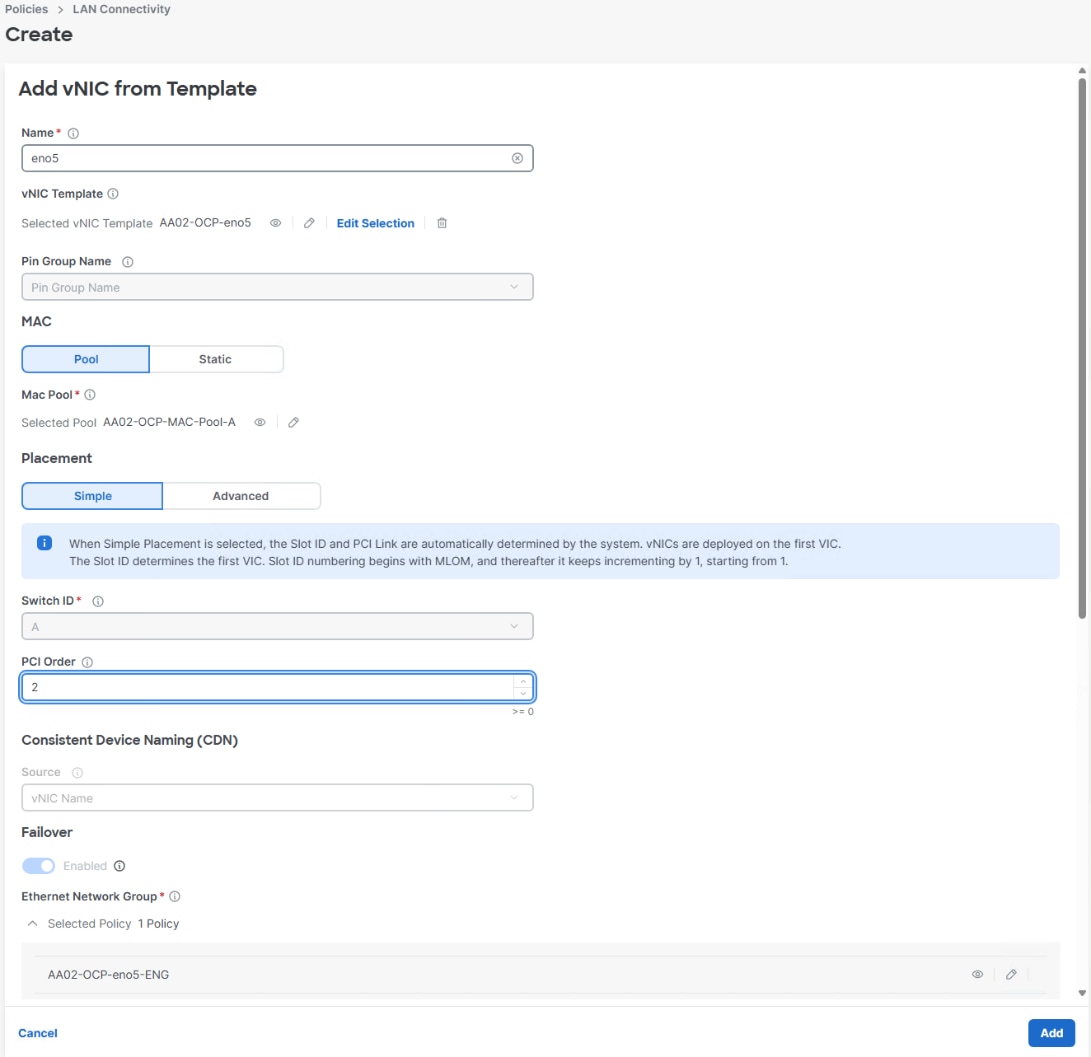Click the Add button
The height and width of the screenshot is (1057, 1091).
pyautogui.click(x=1051, y=1033)
